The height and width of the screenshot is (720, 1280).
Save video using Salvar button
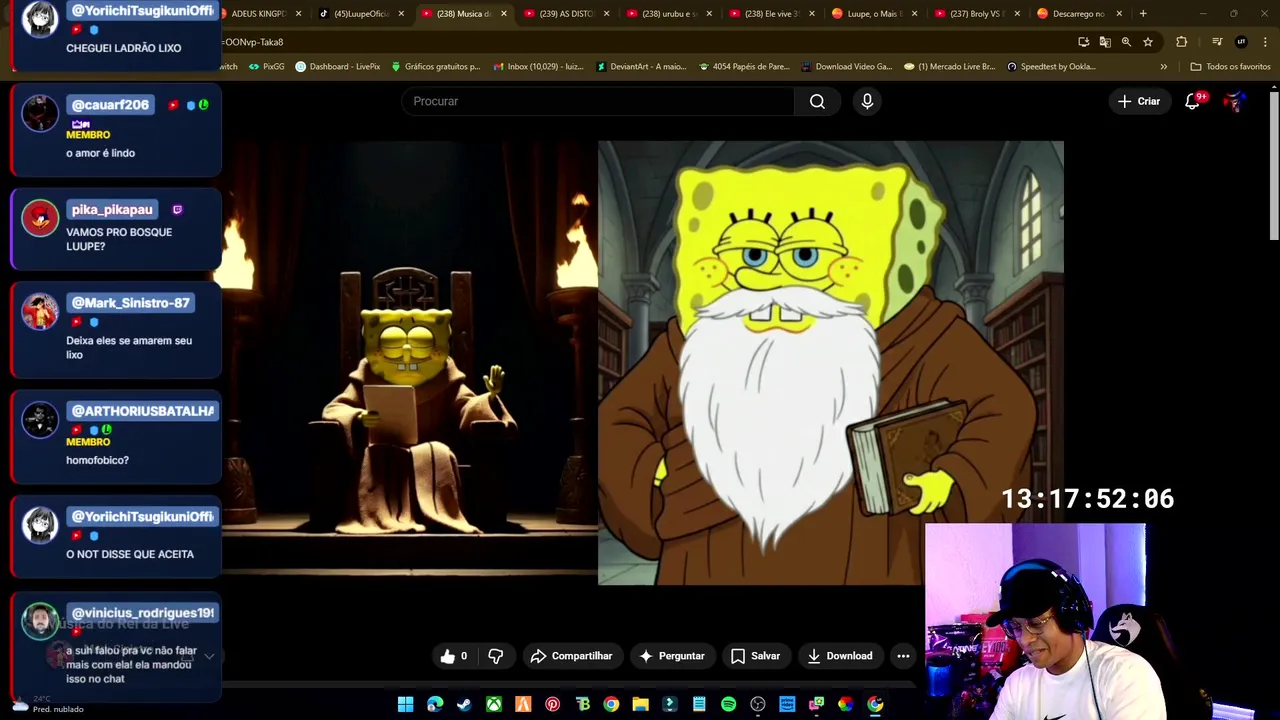(755, 656)
